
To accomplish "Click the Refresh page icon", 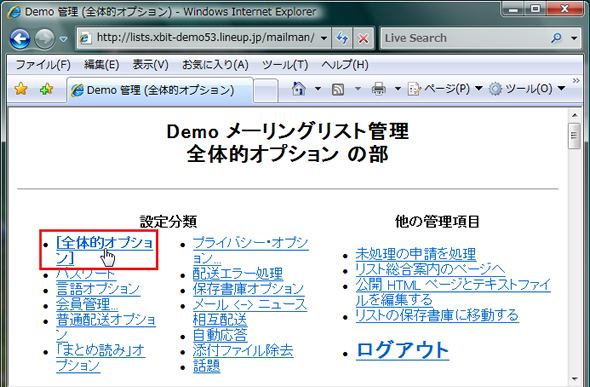I will (x=342, y=38).
